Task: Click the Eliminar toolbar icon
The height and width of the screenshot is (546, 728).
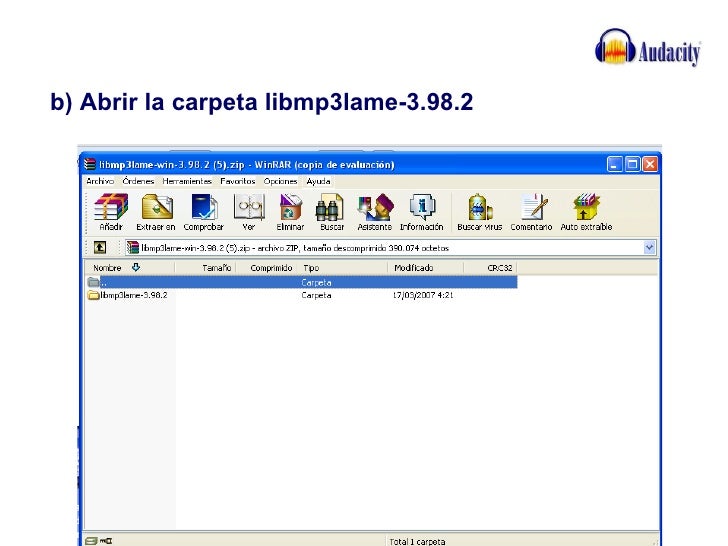Action: coord(290,207)
